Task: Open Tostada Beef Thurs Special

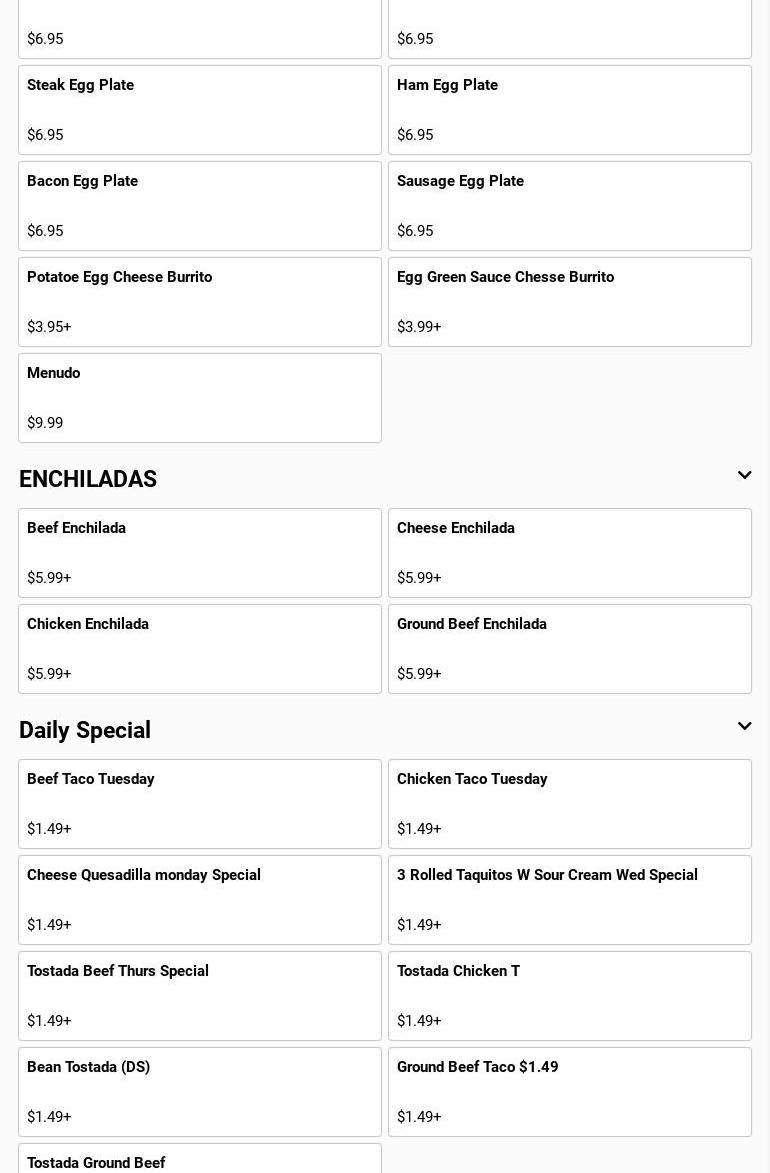Action: point(200,996)
